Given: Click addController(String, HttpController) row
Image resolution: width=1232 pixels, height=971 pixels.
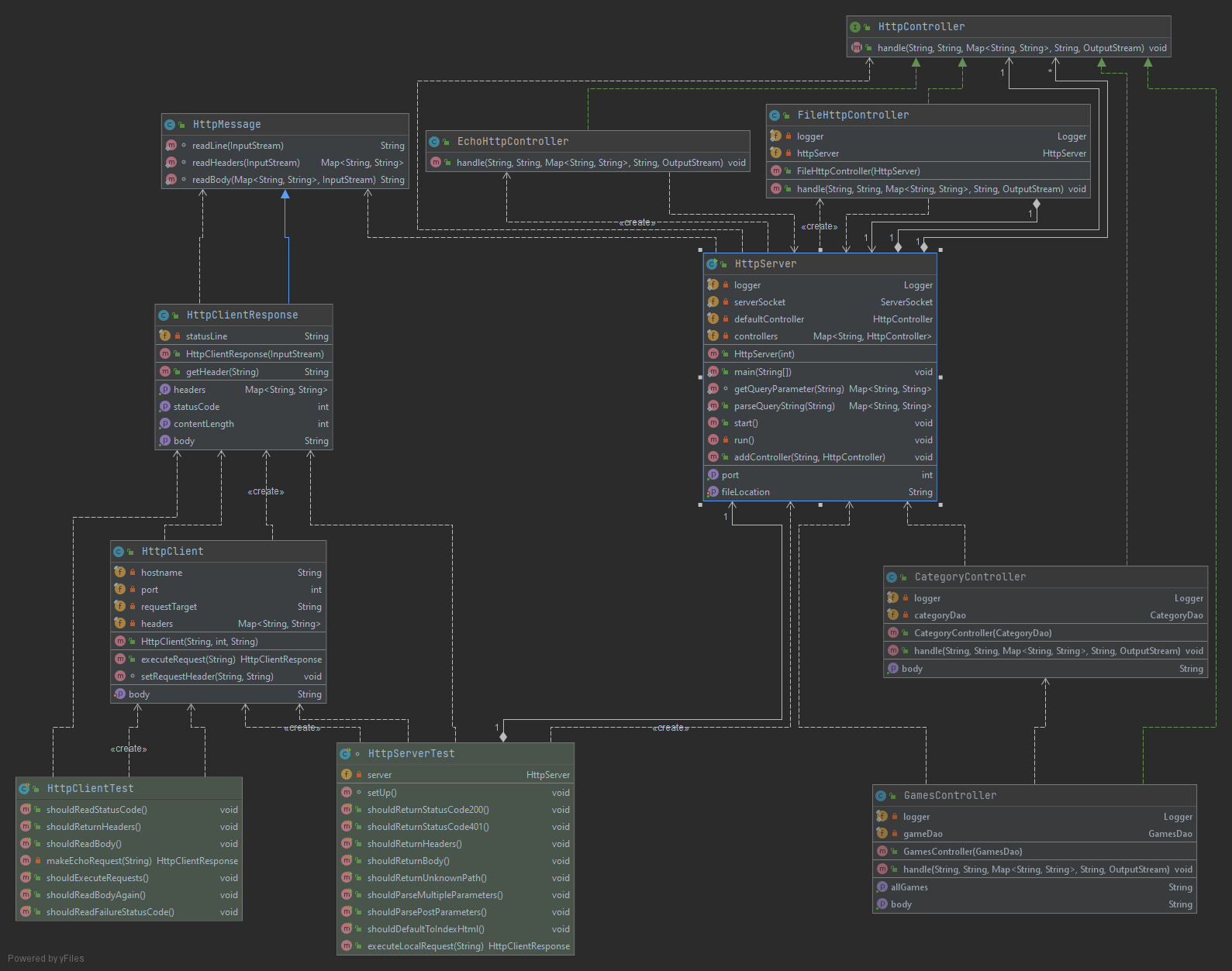Looking at the screenshot, I should [820, 457].
